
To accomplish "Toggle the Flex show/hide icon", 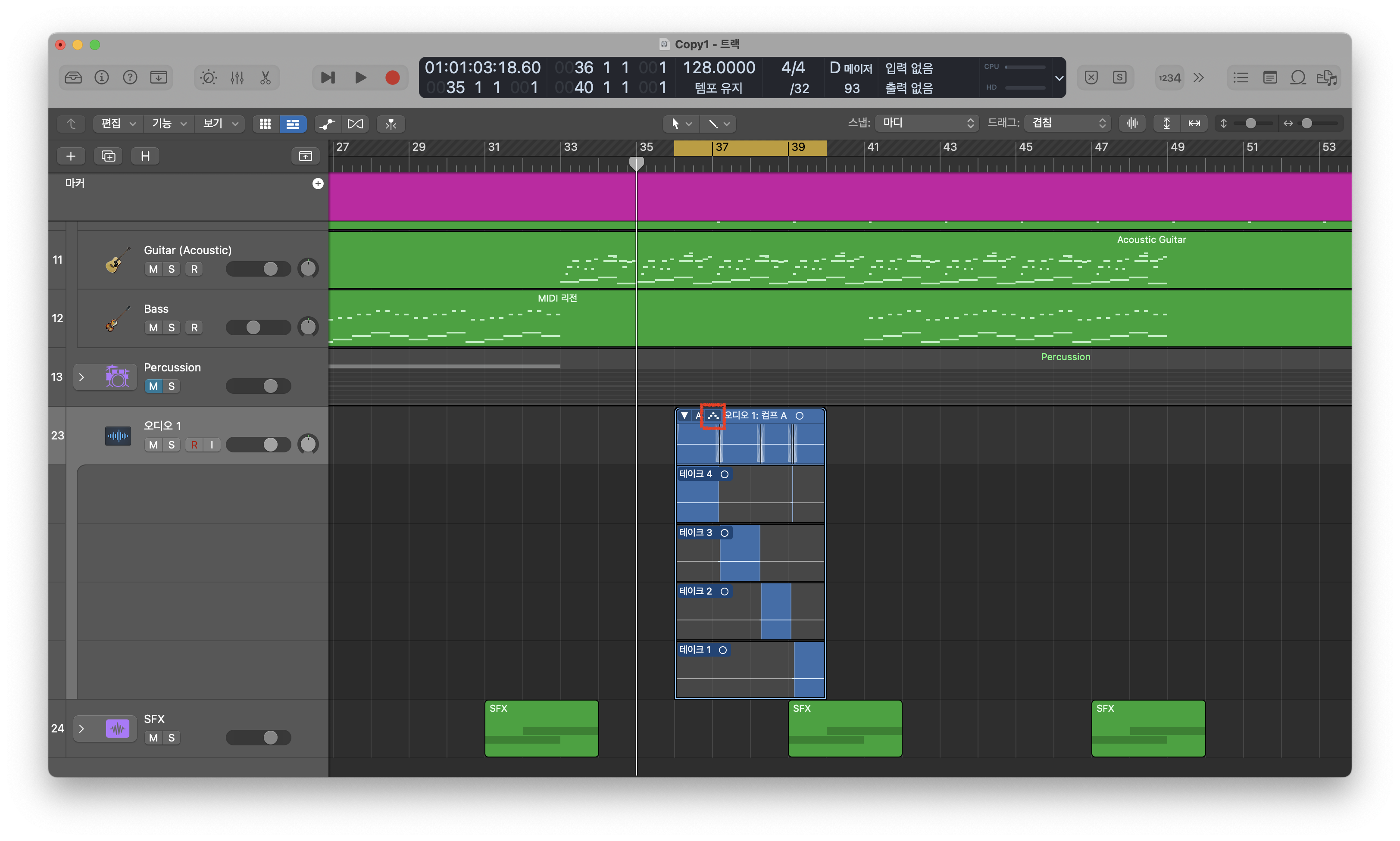I will (x=355, y=124).
